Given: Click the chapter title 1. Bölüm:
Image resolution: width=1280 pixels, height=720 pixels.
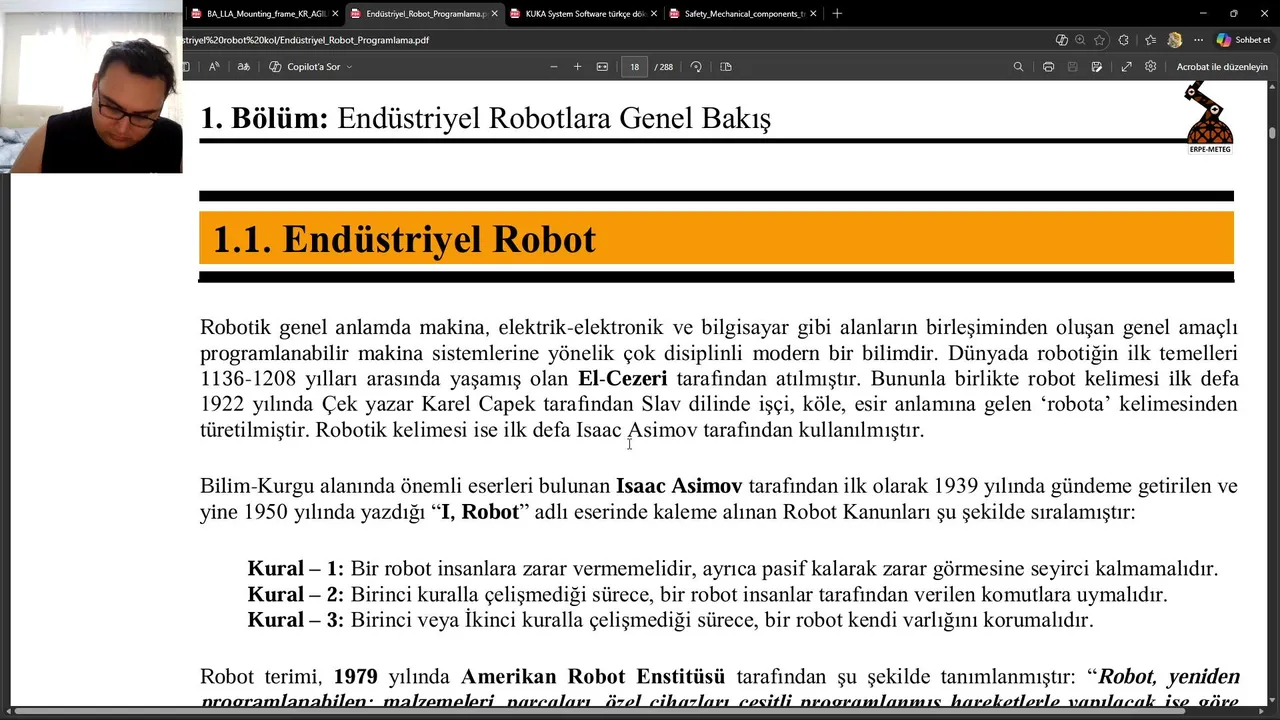Looking at the screenshot, I should [264, 118].
